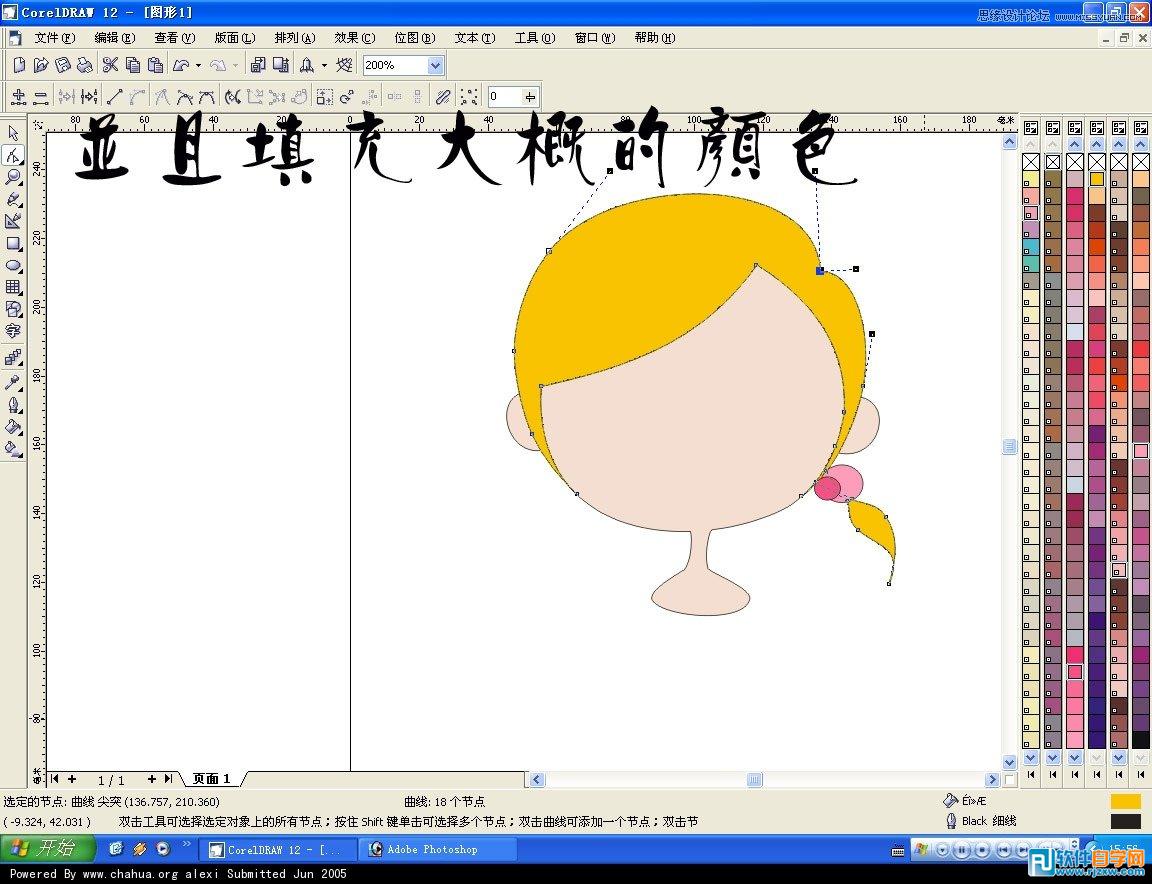The image size is (1152, 884).
Task: Click the 开始 button in the taskbar
Action: pyautogui.click(x=48, y=848)
